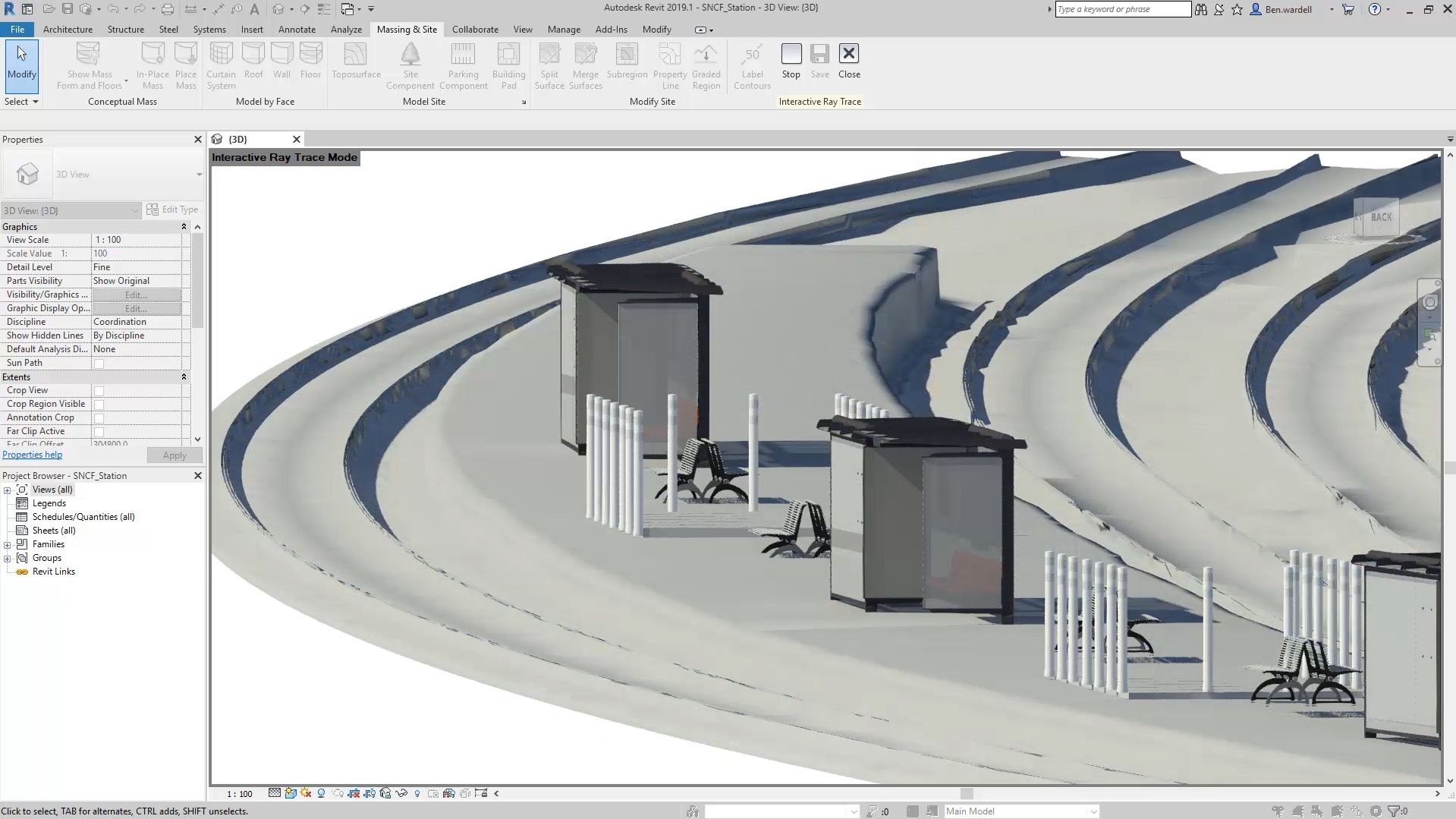Image resolution: width=1456 pixels, height=819 pixels.
Task: Open the Show Hidden Lines dropdown
Action: point(137,335)
